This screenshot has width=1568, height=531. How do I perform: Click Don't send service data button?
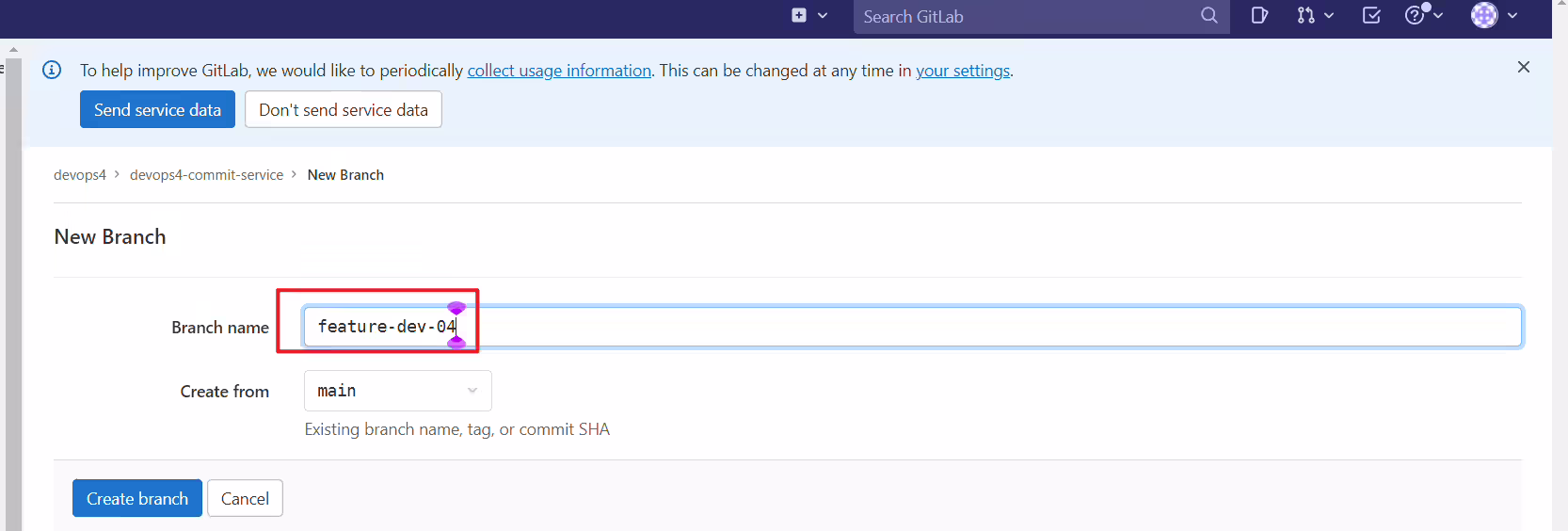(344, 109)
